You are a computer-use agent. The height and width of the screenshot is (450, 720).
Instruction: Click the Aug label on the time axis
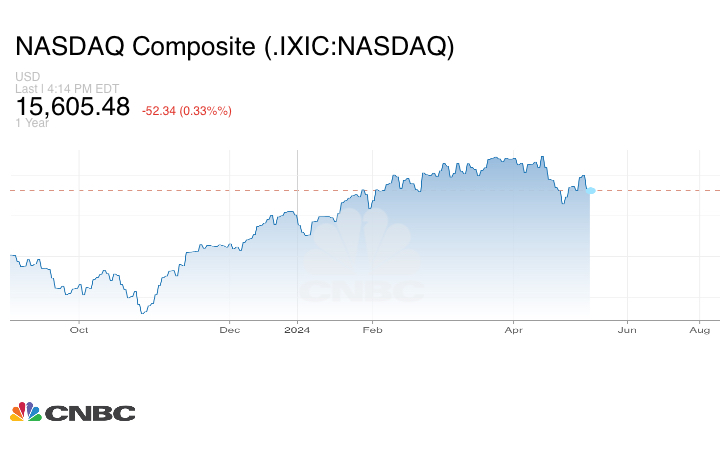(x=699, y=329)
